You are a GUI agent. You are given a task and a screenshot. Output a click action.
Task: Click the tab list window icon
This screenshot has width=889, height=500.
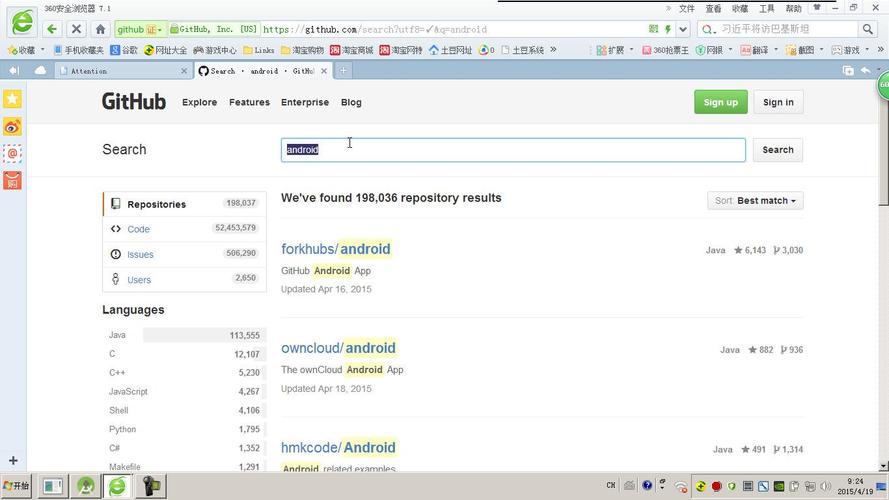tap(848, 70)
